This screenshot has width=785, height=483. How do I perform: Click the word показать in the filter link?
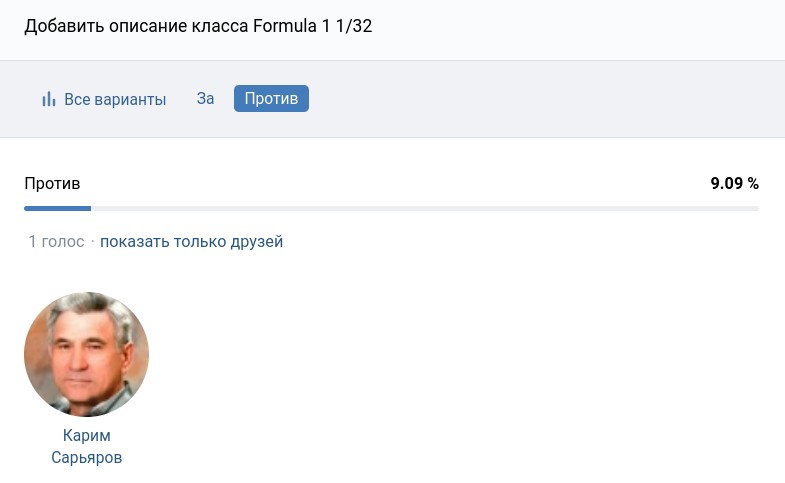pyautogui.click(x=134, y=241)
